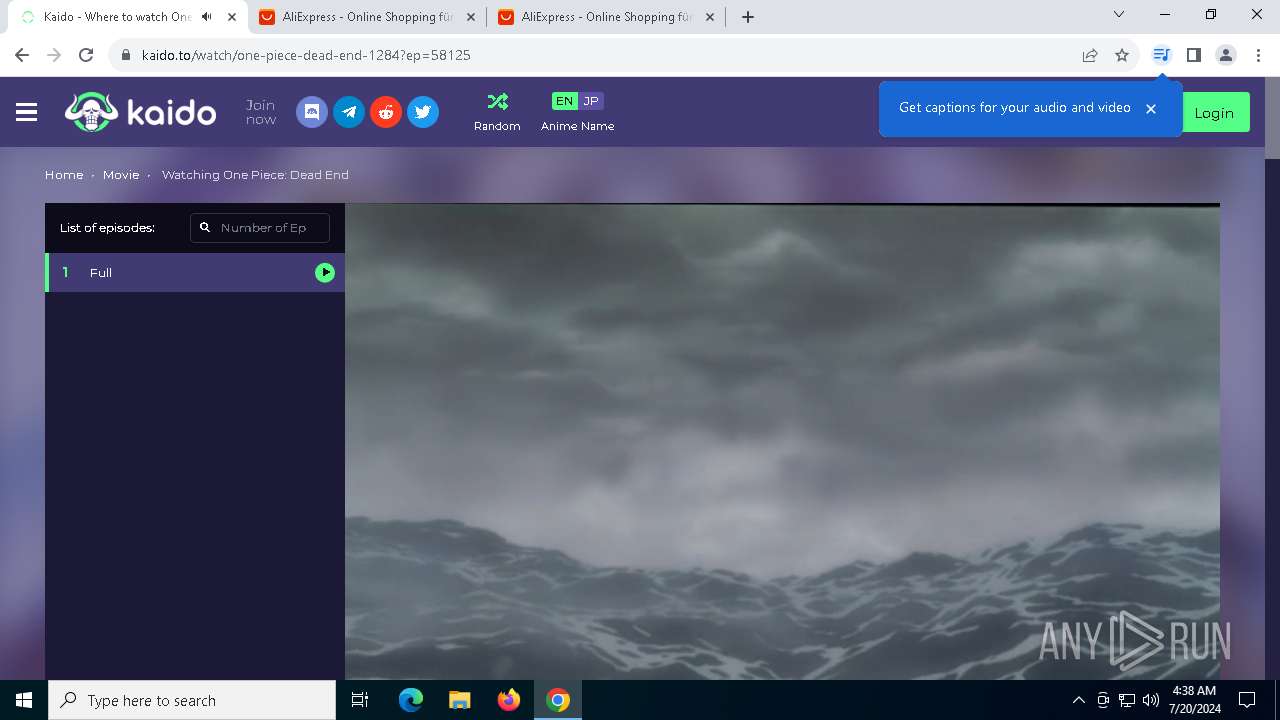Switch anime name to JP

pos(591,101)
